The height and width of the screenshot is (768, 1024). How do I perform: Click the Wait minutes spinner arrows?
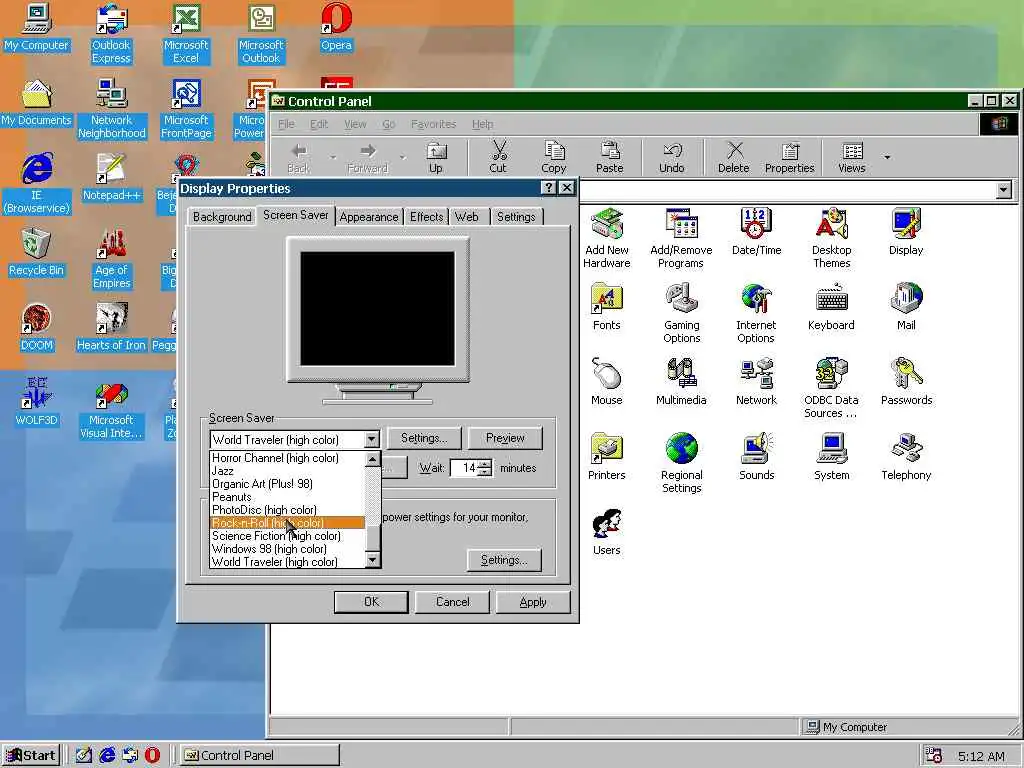pyautogui.click(x=485, y=468)
